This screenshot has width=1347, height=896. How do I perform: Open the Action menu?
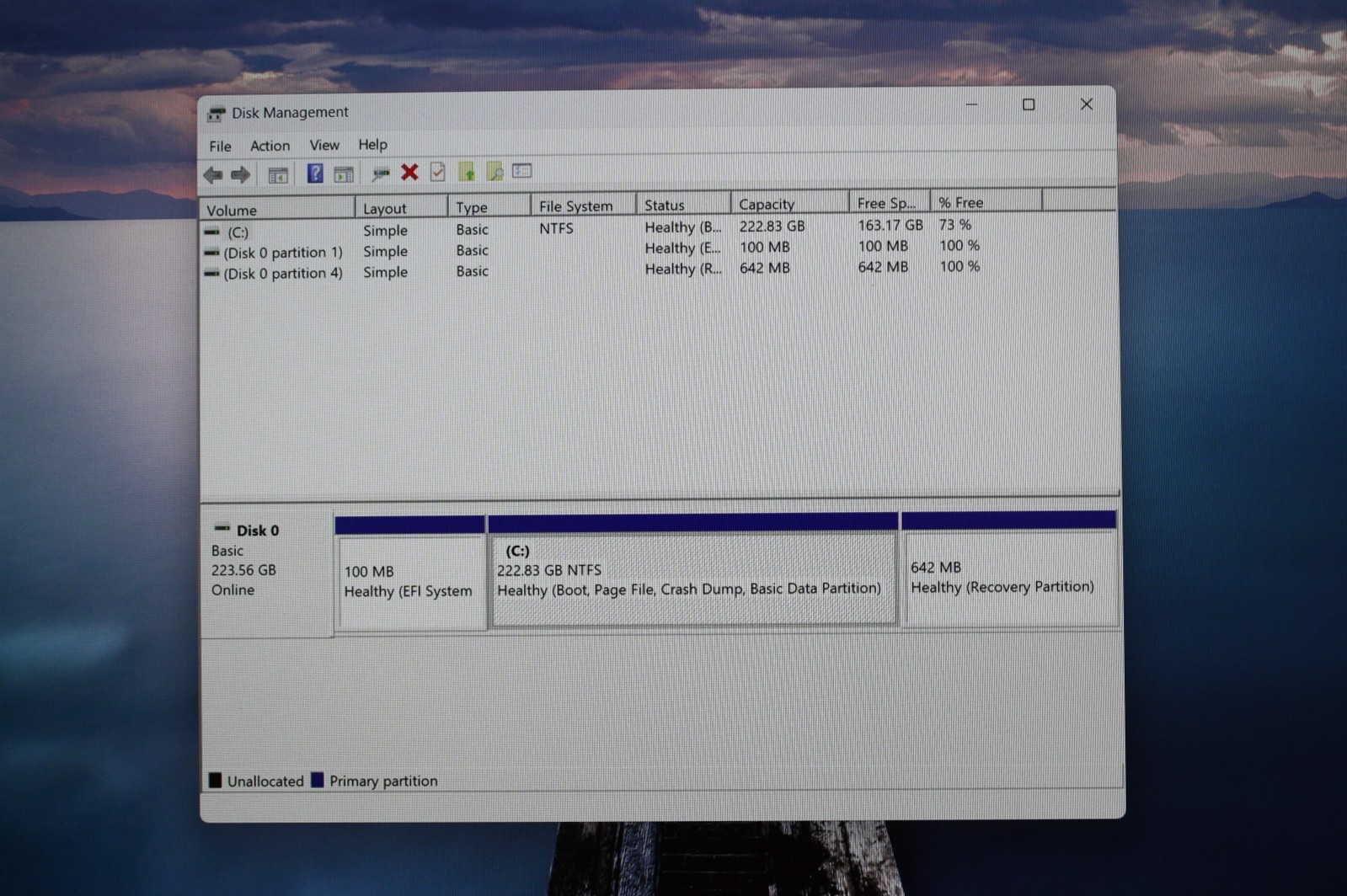click(270, 146)
